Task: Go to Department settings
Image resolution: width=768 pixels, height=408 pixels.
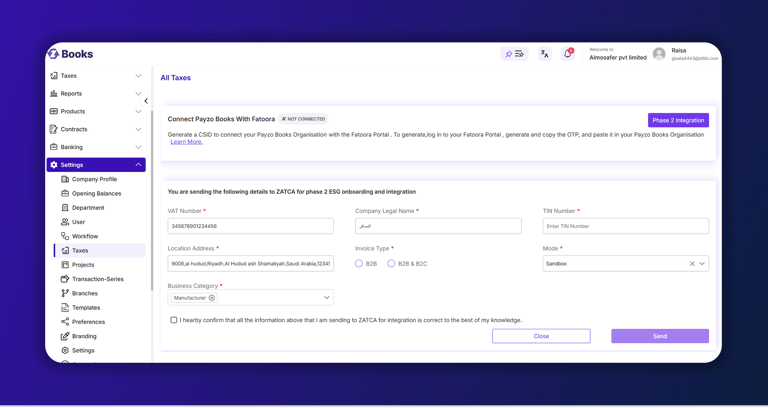Action: [x=88, y=208]
